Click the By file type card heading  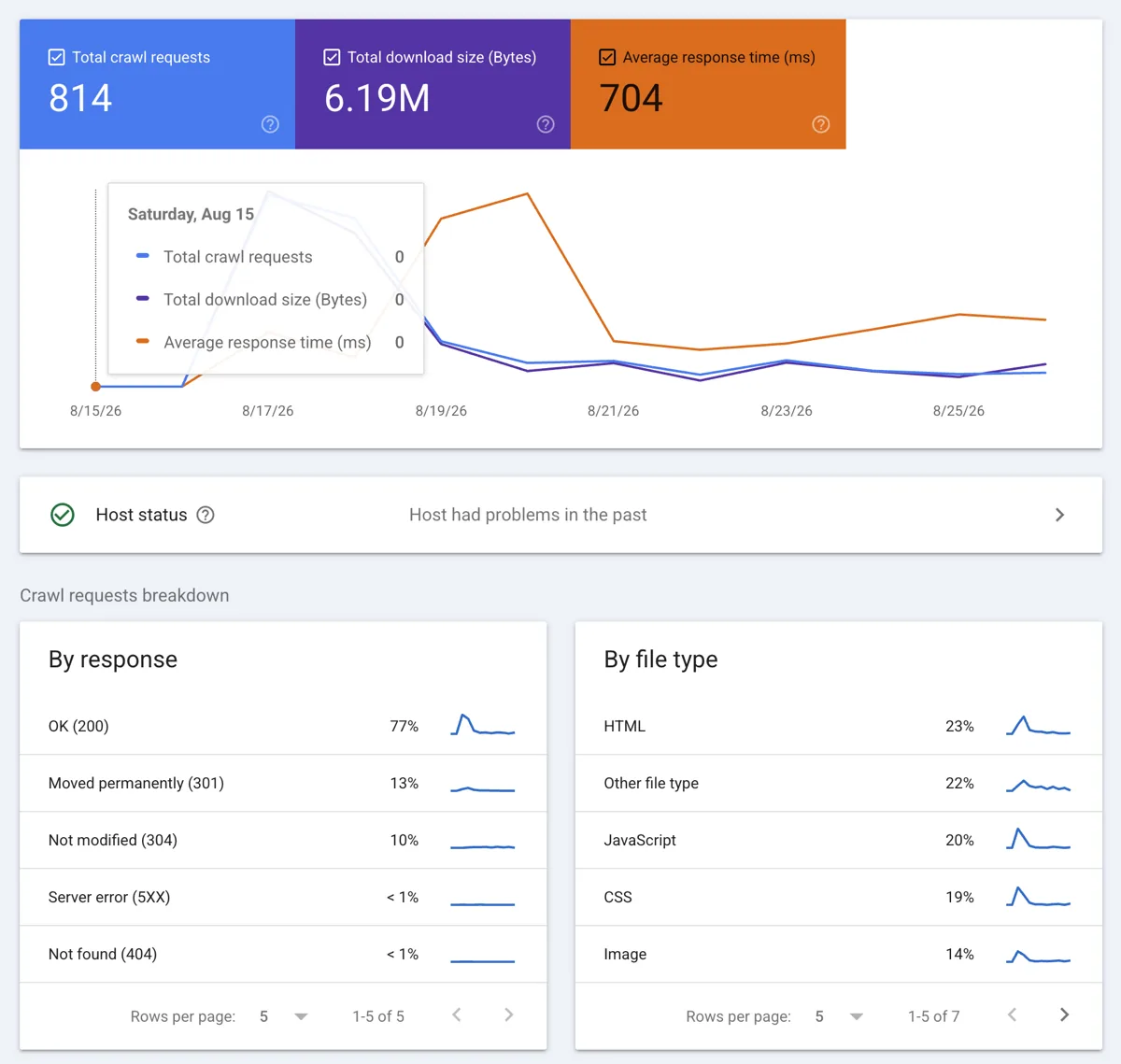(x=660, y=660)
